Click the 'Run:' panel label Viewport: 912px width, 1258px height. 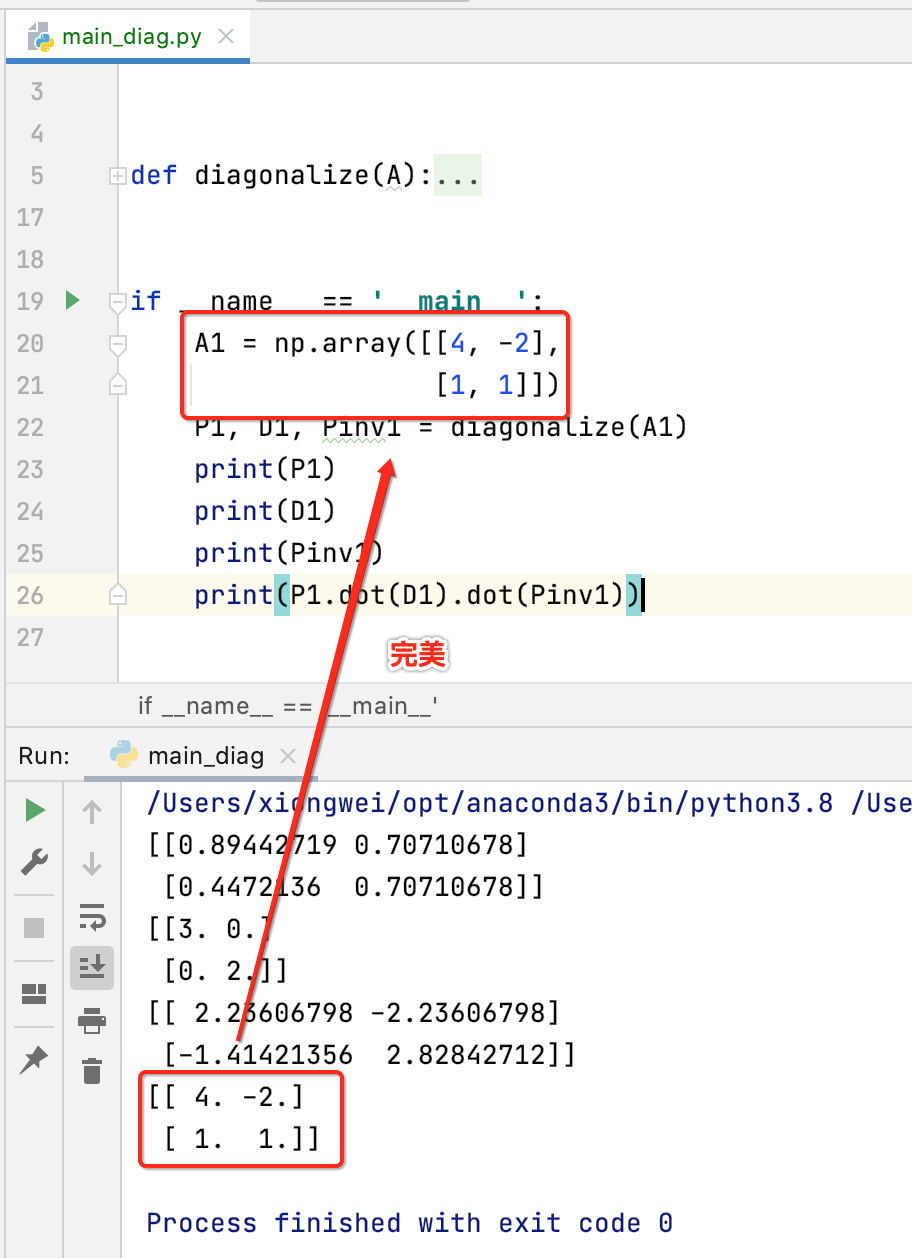44,756
